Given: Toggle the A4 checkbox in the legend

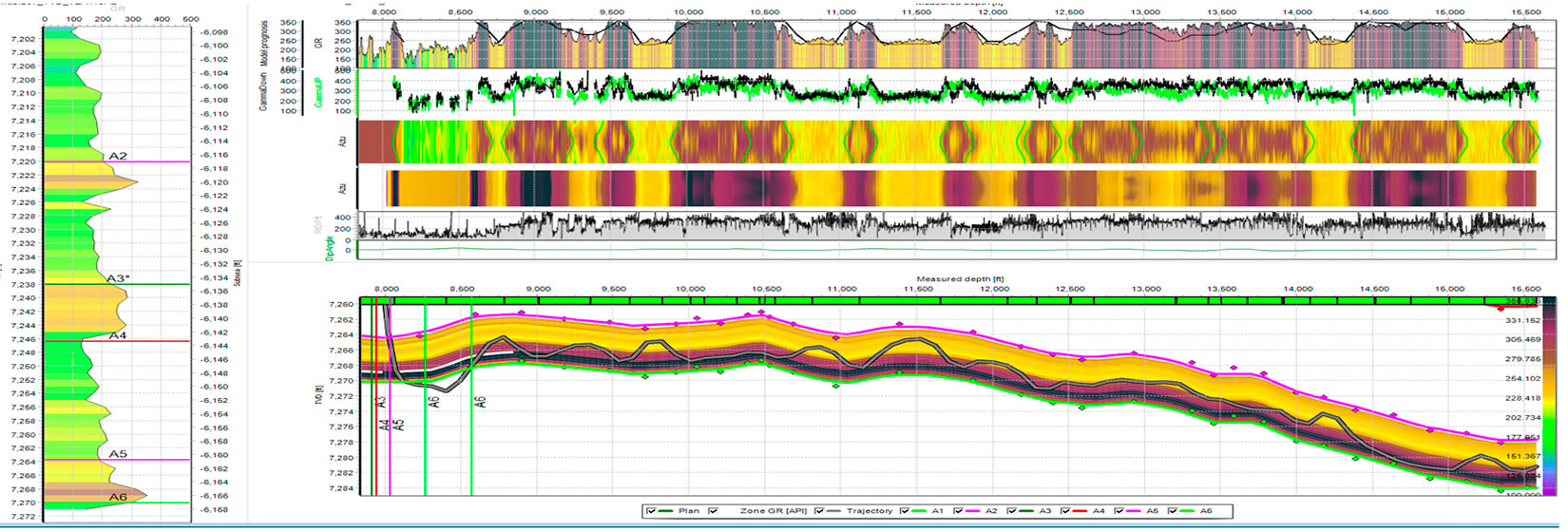Looking at the screenshot, I should (1064, 511).
